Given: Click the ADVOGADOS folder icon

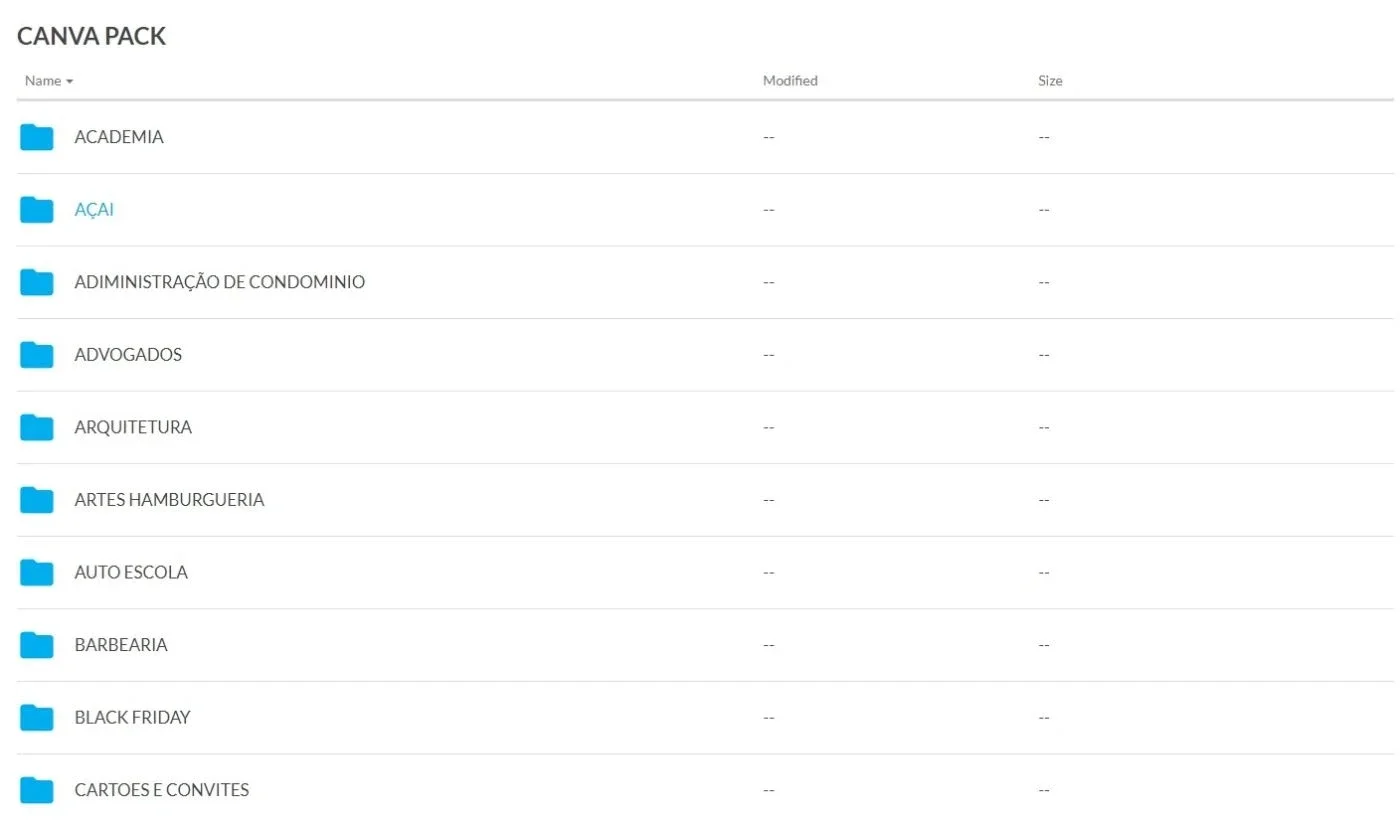Looking at the screenshot, I should [x=37, y=355].
